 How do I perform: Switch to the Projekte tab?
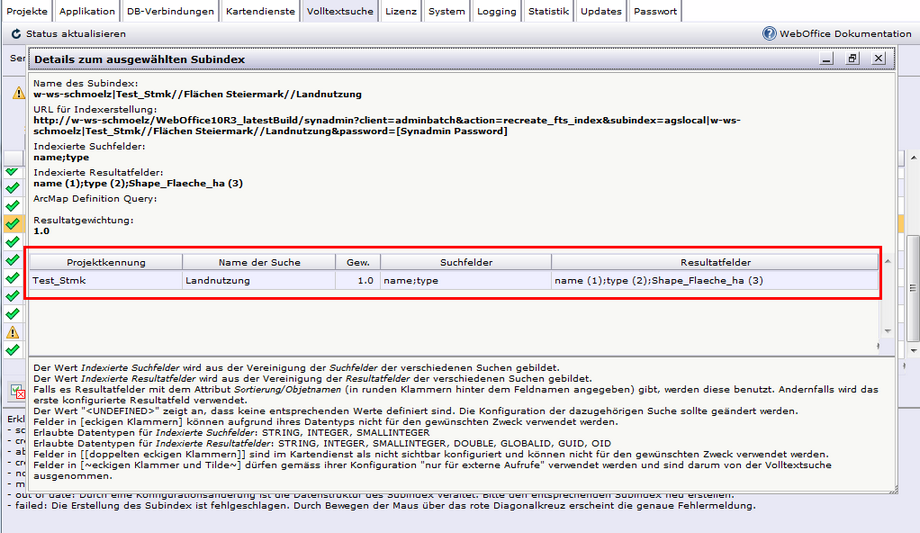[x=27, y=12]
